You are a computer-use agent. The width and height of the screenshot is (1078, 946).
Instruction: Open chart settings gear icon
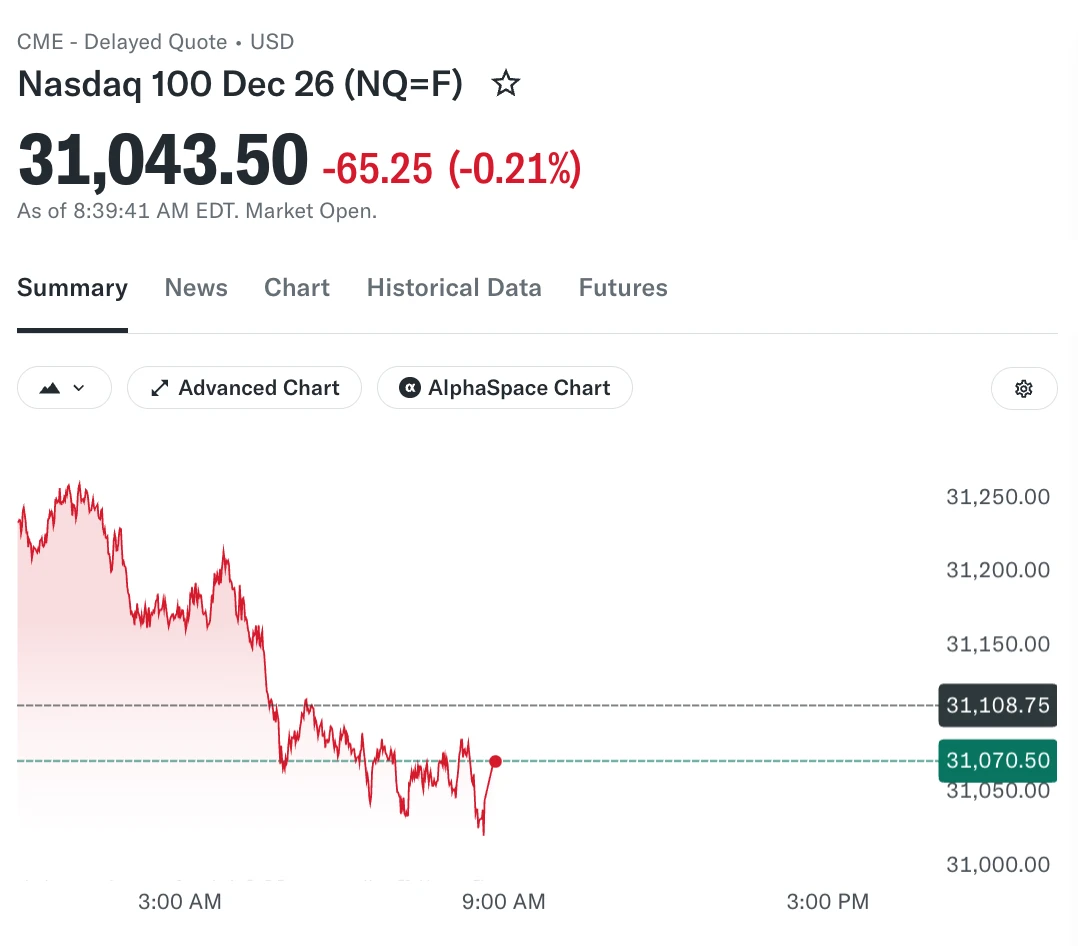(1024, 388)
